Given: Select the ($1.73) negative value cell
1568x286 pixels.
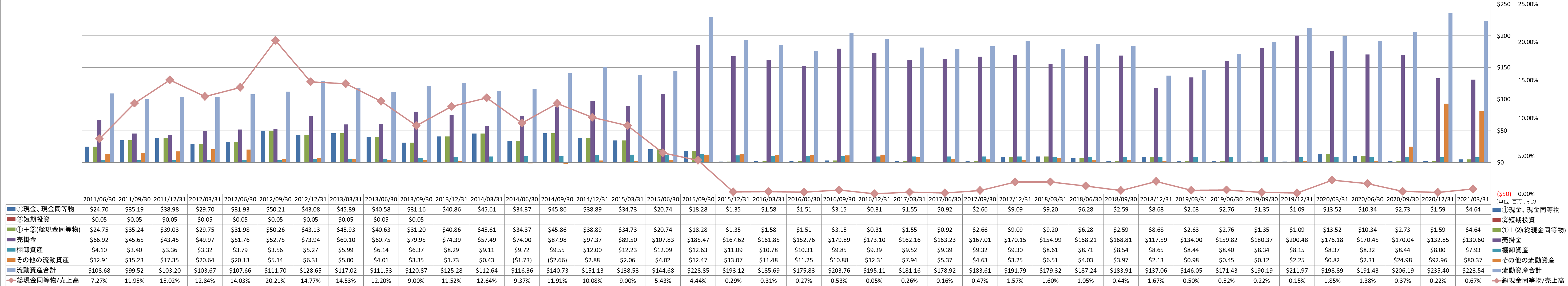Looking at the screenshot, I should click(x=522, y=260).
